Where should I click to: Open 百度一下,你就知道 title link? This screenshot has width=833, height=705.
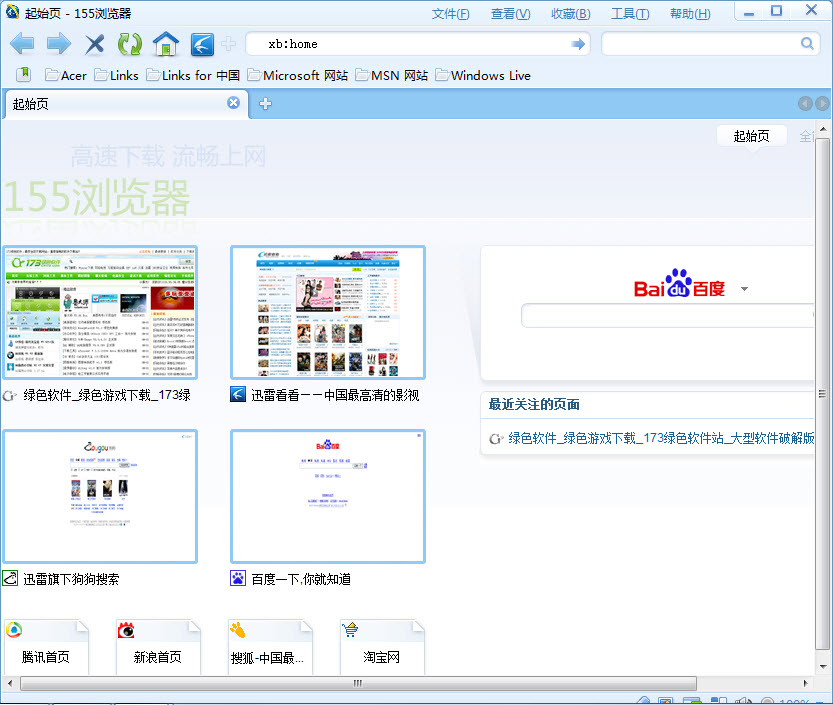point(301,579)
